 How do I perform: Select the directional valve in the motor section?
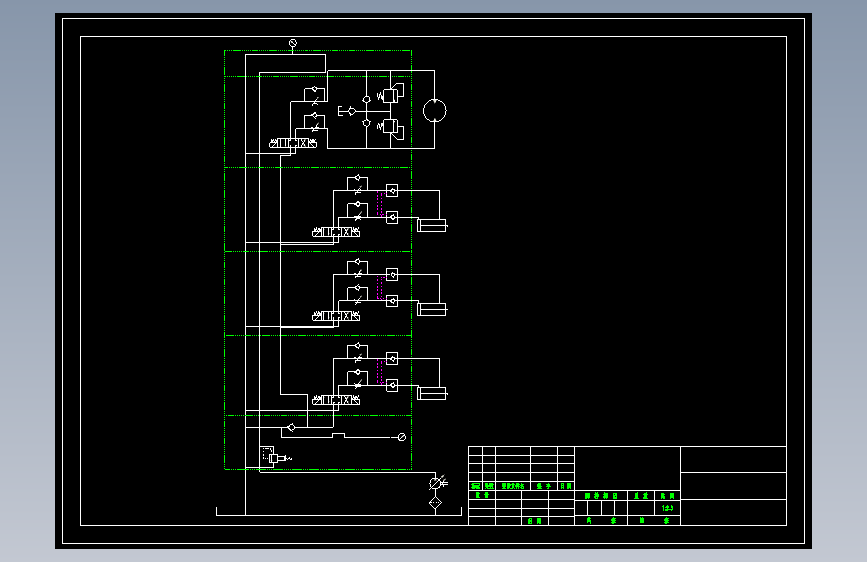coord(293,143)
